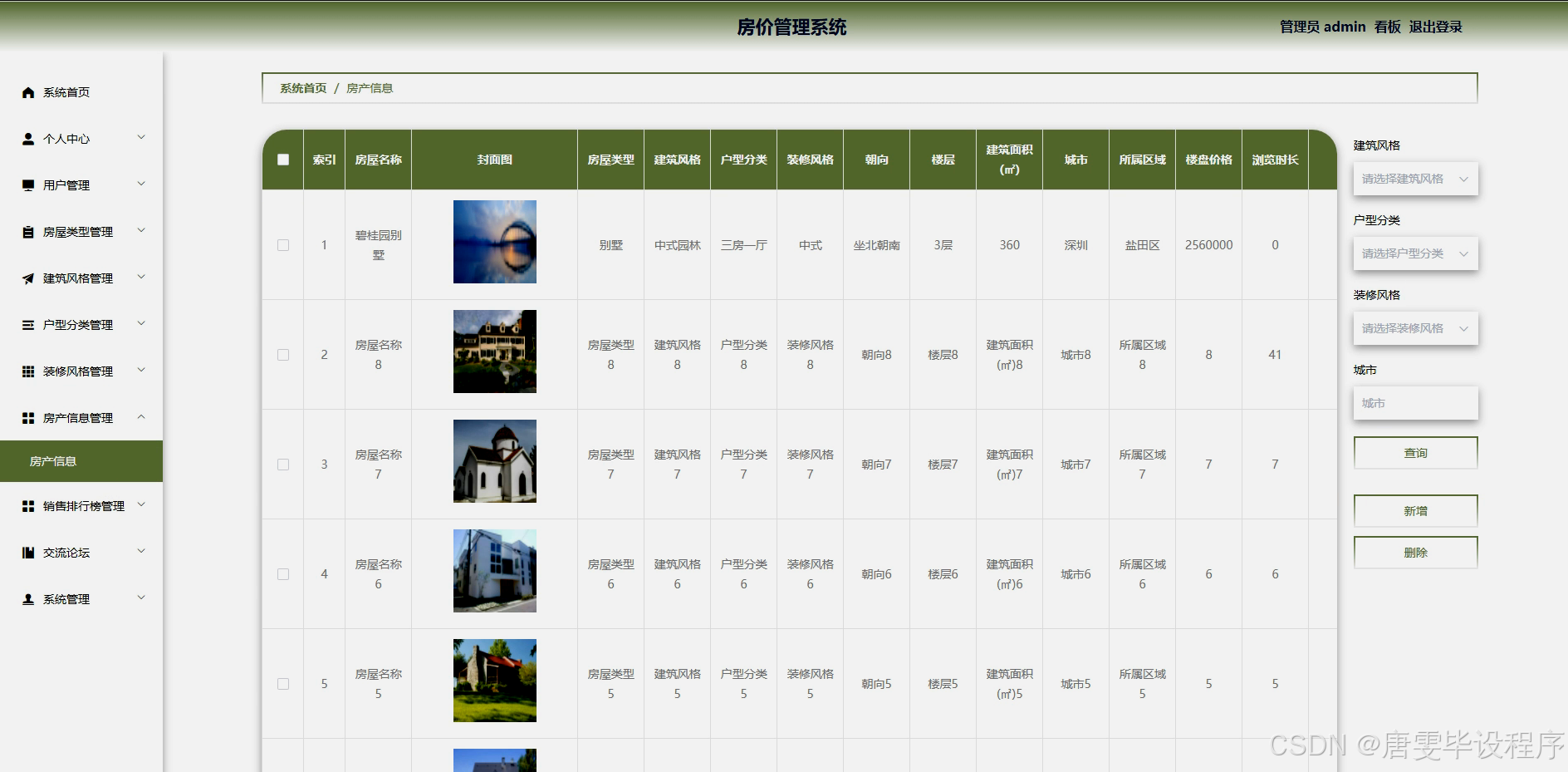Expand the 建筑风格管理 menu chevron

point(141,277)
